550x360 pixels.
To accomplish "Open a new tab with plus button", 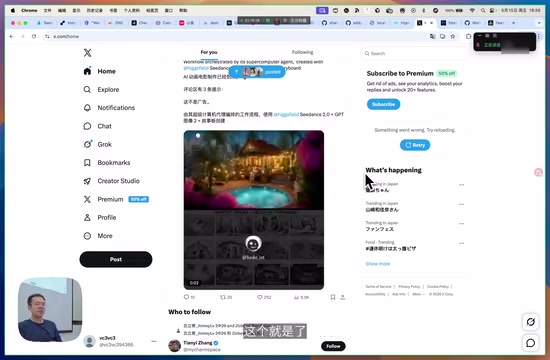I will tap(514, 23).
